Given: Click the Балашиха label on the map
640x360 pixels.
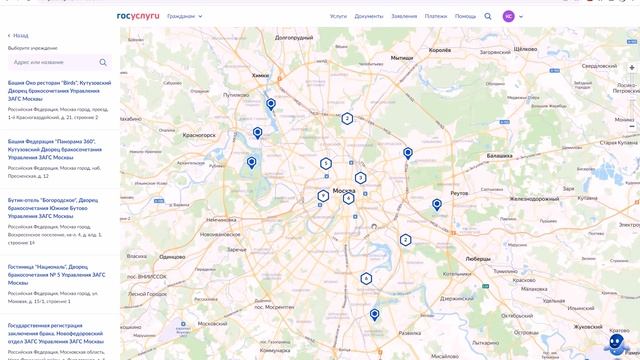Looking at the screenshot, I should 500,156.
